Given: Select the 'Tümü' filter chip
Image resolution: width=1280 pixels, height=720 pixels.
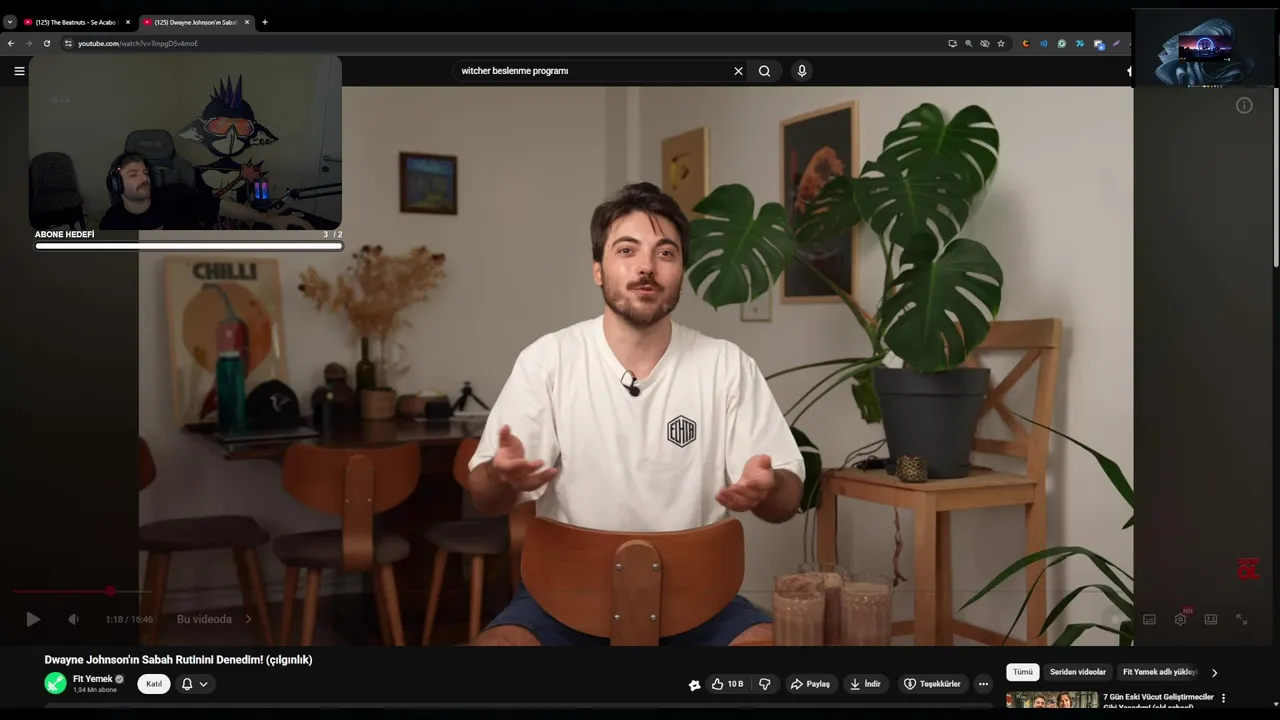Looking at the screenshot, I should (1023, 672).
